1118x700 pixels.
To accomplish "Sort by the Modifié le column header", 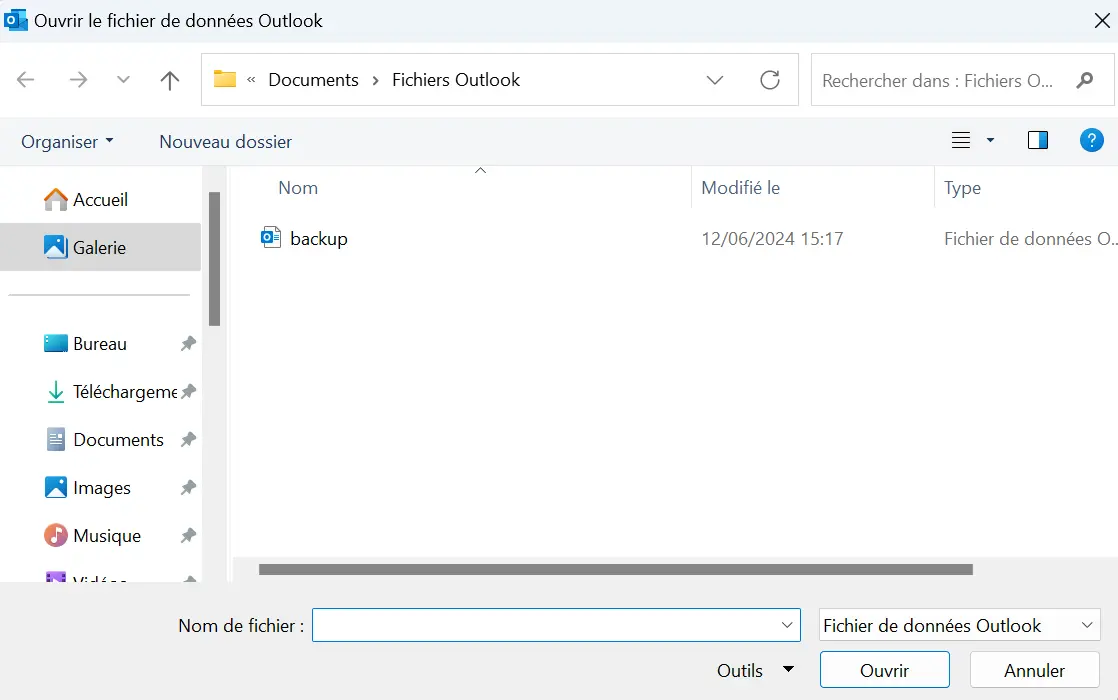I will tap(740, 188).
